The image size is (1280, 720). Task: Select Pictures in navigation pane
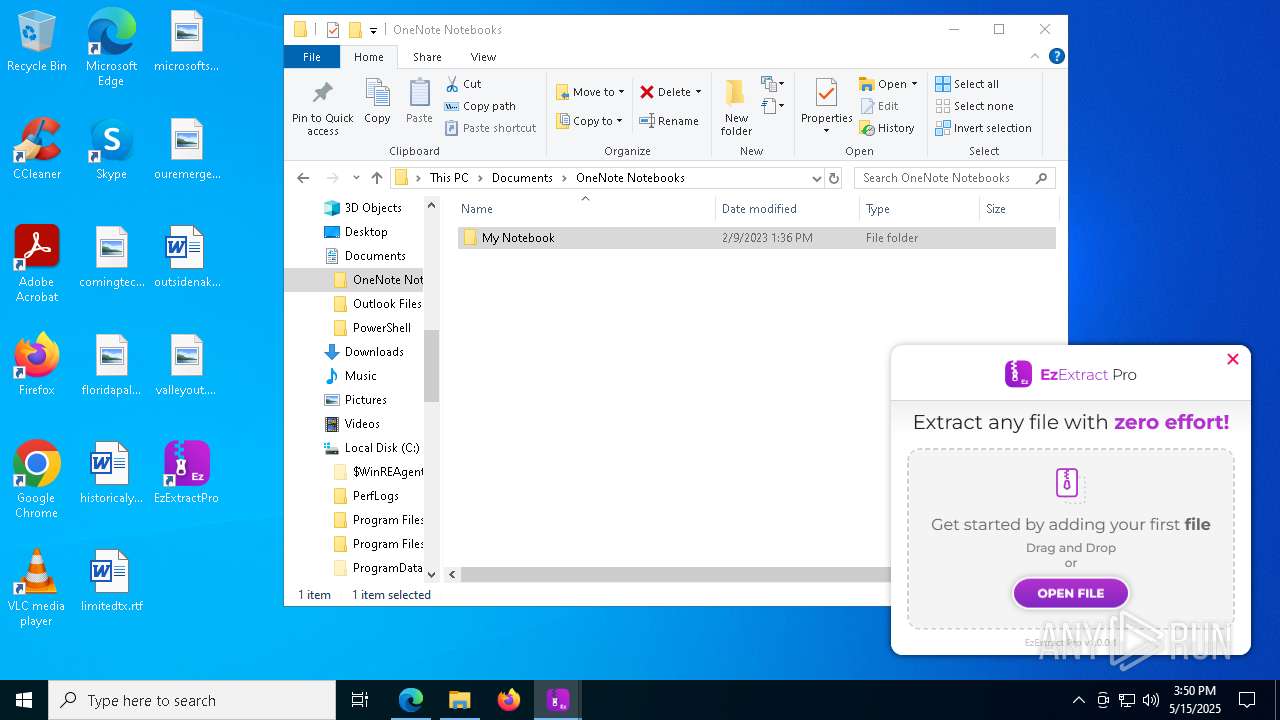coord(355,400)
